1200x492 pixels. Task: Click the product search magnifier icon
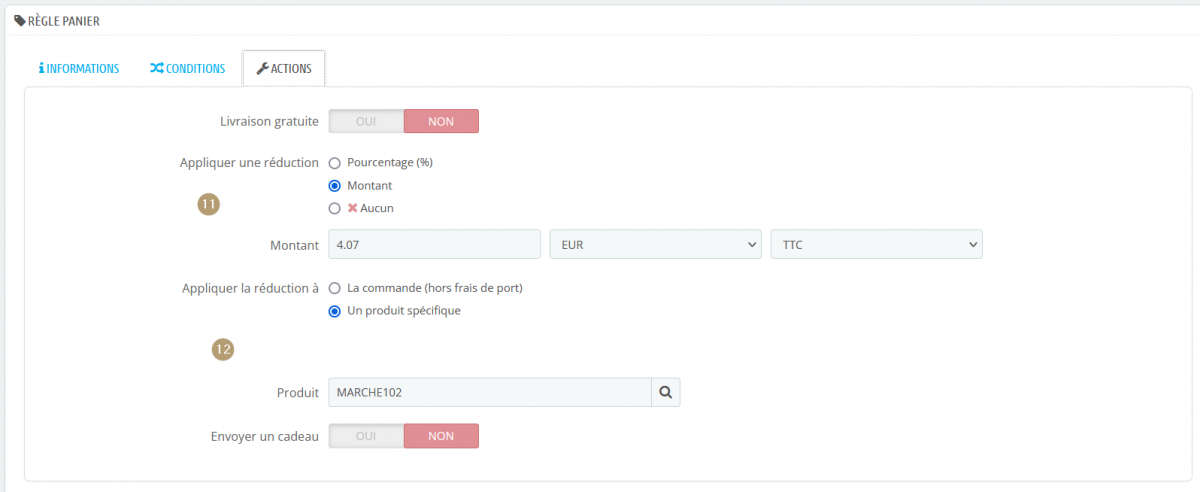point(666,393)
